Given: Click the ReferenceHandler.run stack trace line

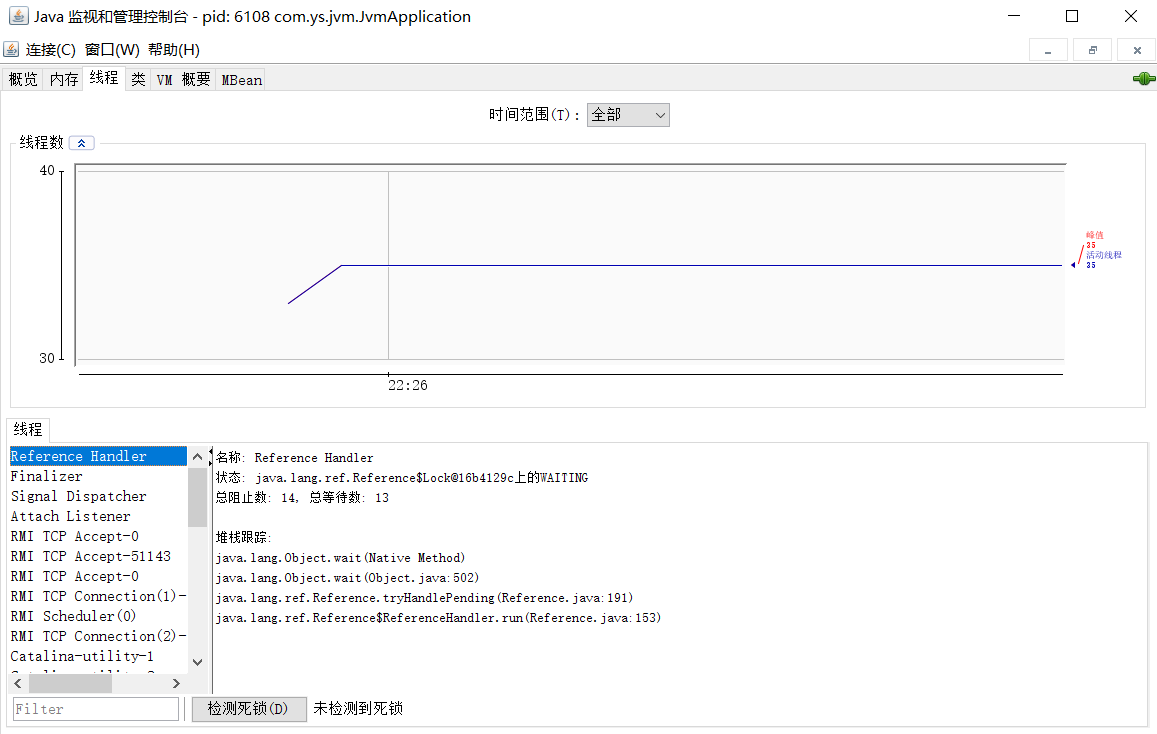Looking at the screenshot, I should 438,617.
